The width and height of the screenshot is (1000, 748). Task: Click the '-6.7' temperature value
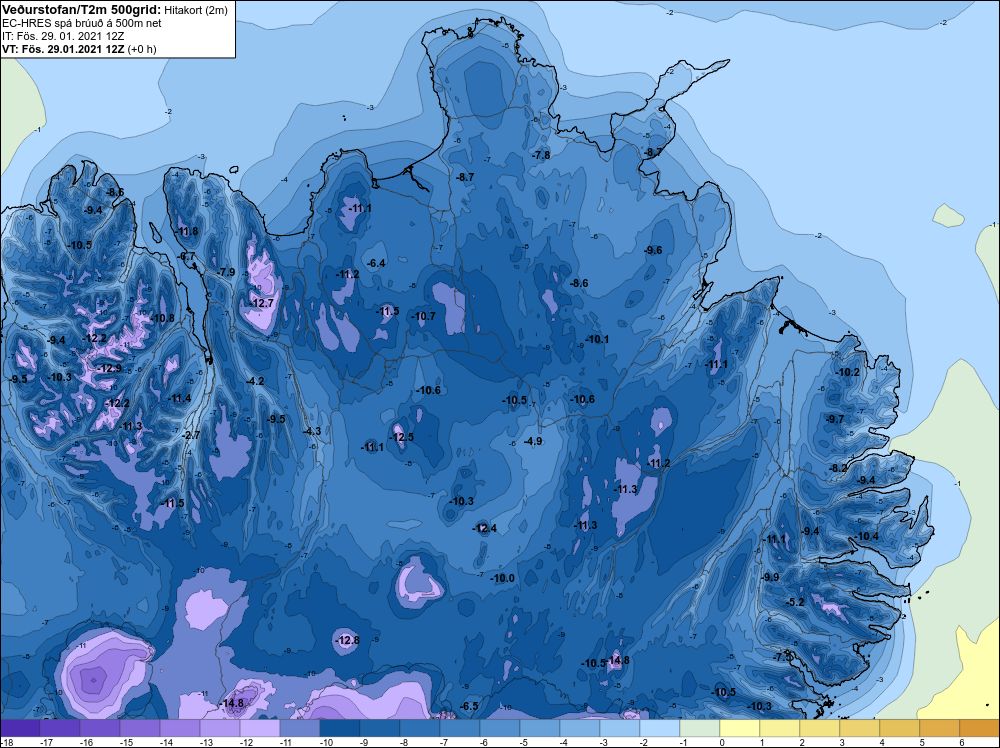187,256
